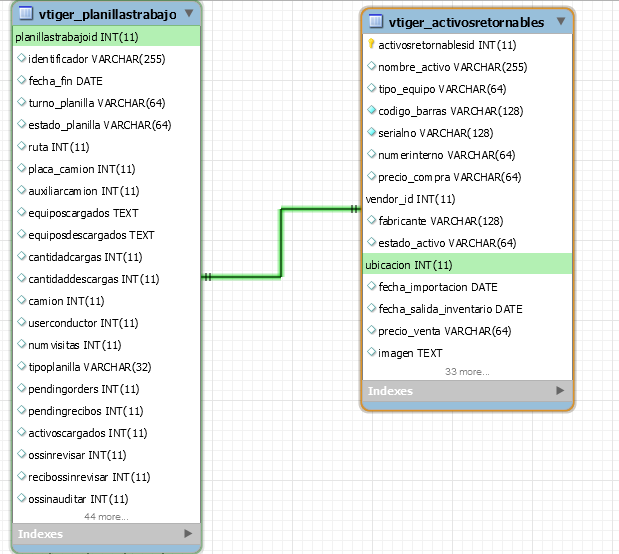The width and height of the screenshot is (619, 554).
Task: Select pendingrecibos INT(11) column text
Action: coord(86,411)
